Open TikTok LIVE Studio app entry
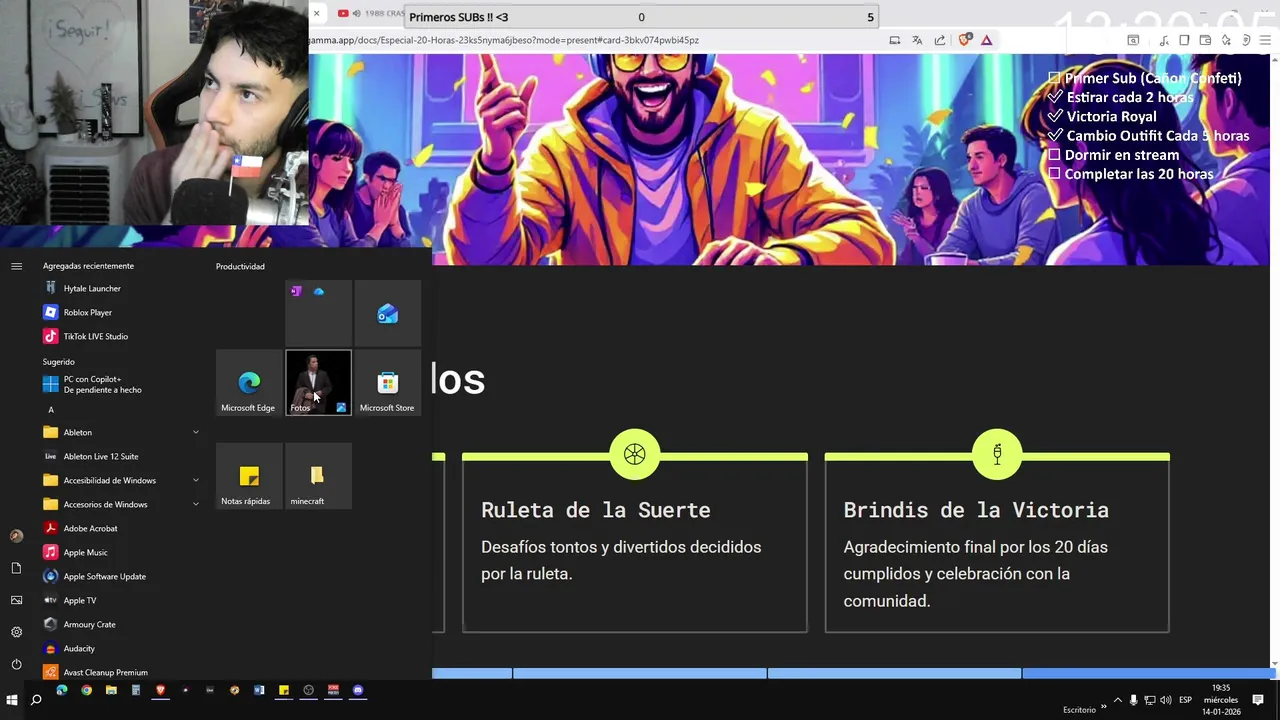1280x720 pixels. (x=120, y=336)
